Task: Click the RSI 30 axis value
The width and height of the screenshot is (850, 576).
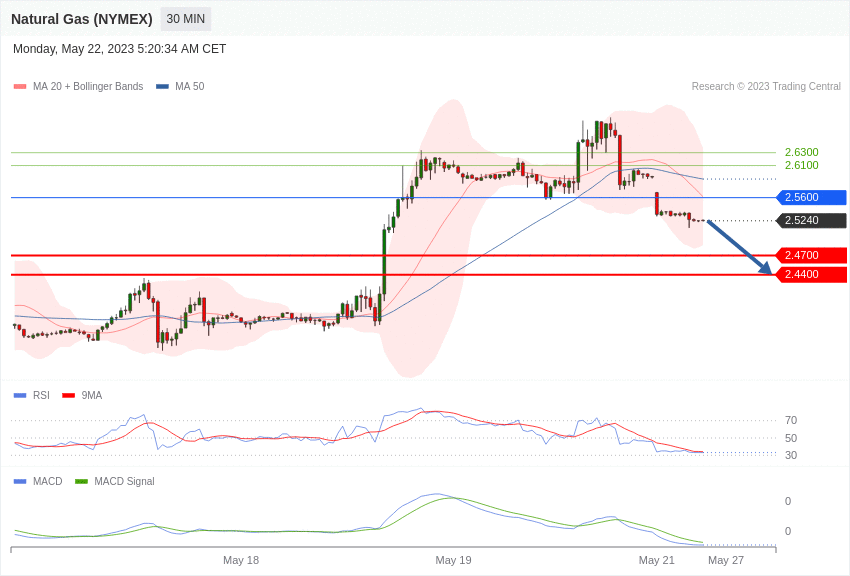Action: (791, 456)
